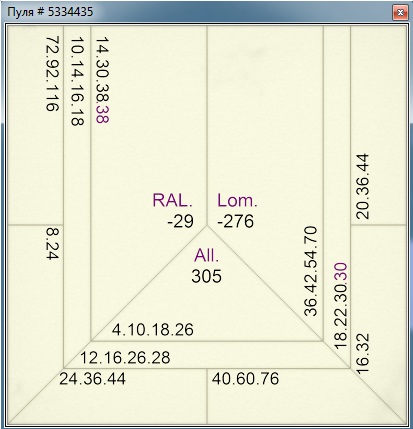Select the 305 score under All.
The width and height of the screenshot is (413, 429).
pos(206,276)
